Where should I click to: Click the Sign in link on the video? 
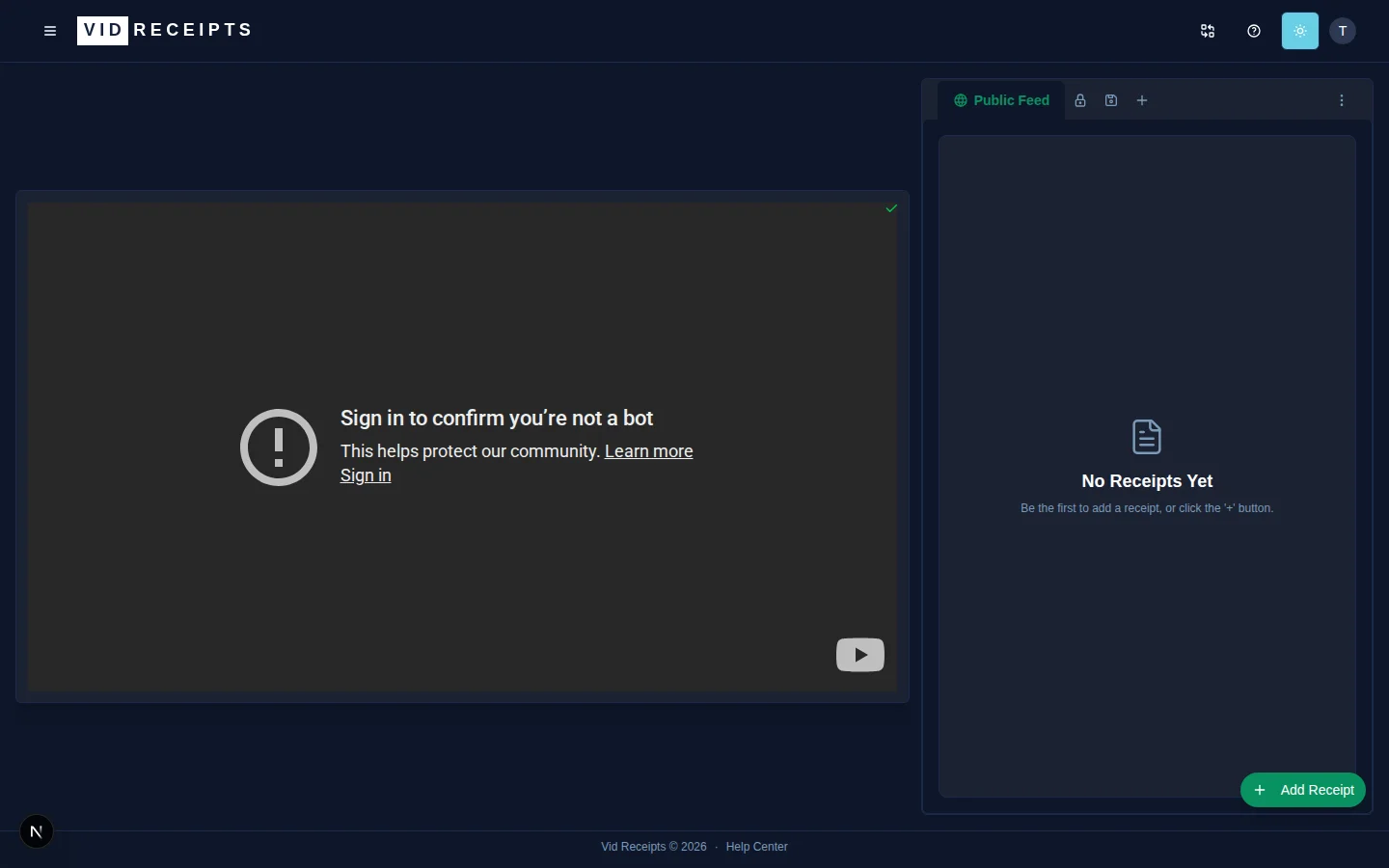coord(366,475)
